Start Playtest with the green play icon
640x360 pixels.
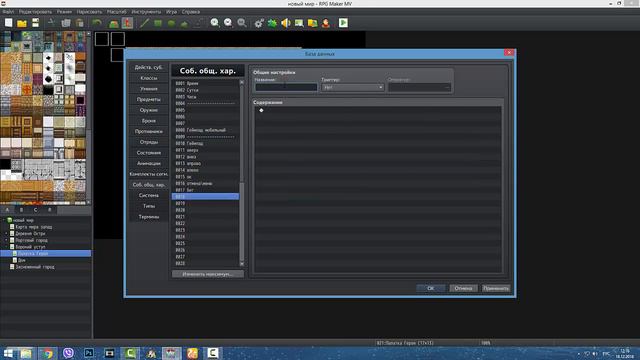coord(343,23)
